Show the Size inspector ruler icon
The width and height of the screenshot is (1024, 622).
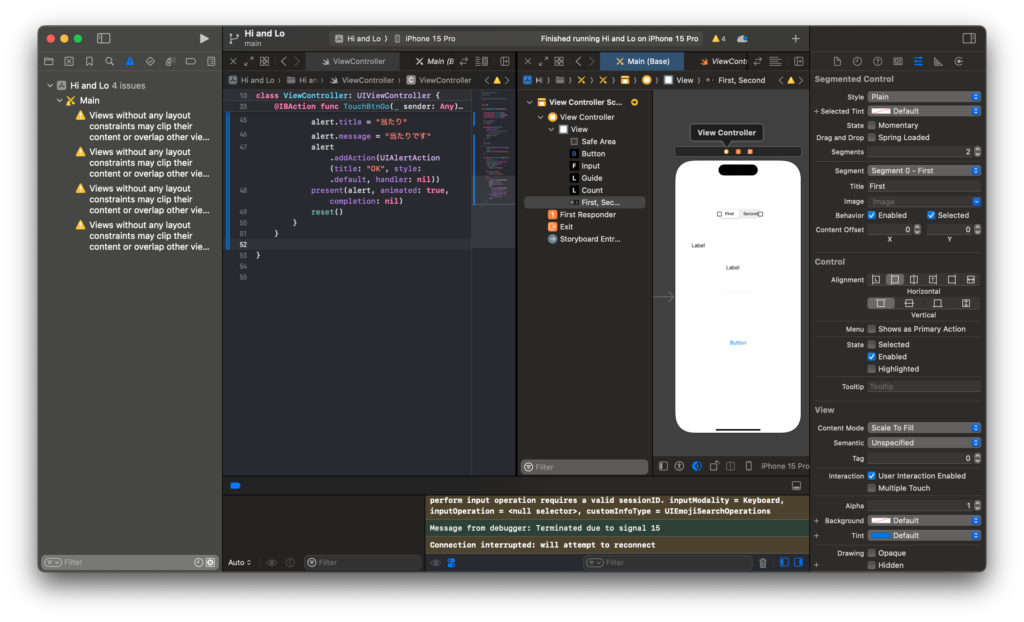pos(939,61)
